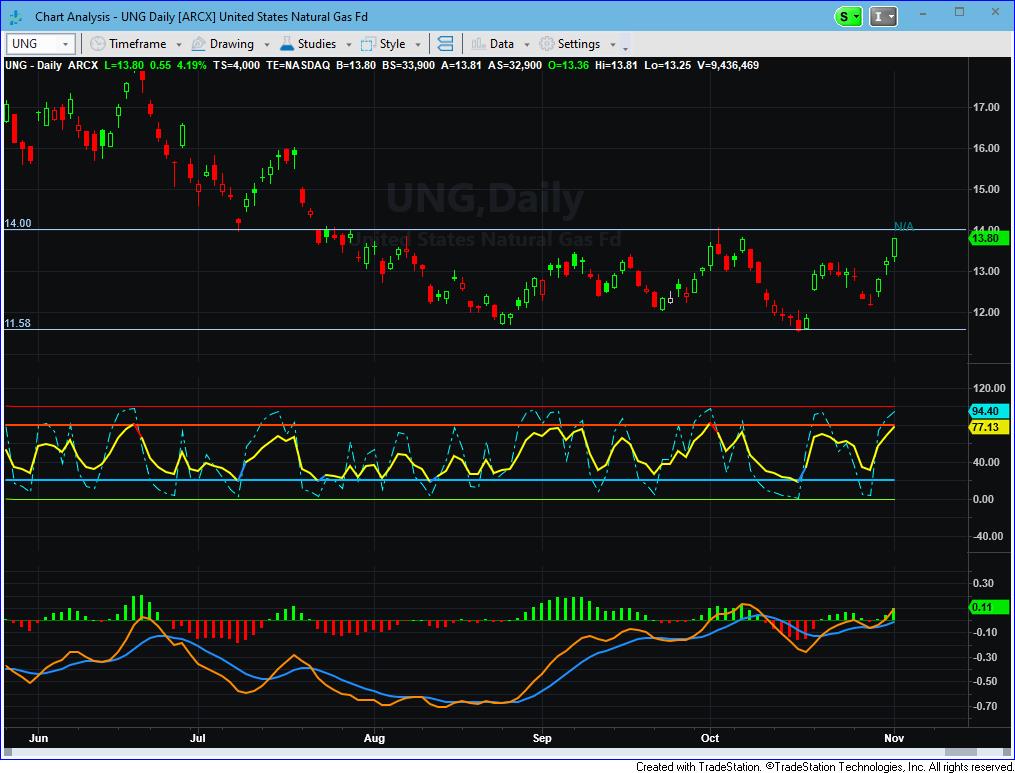Maximize the Chart Analysis window
This screenshot has height=773, width=1015.
click(x=959, y=12)
